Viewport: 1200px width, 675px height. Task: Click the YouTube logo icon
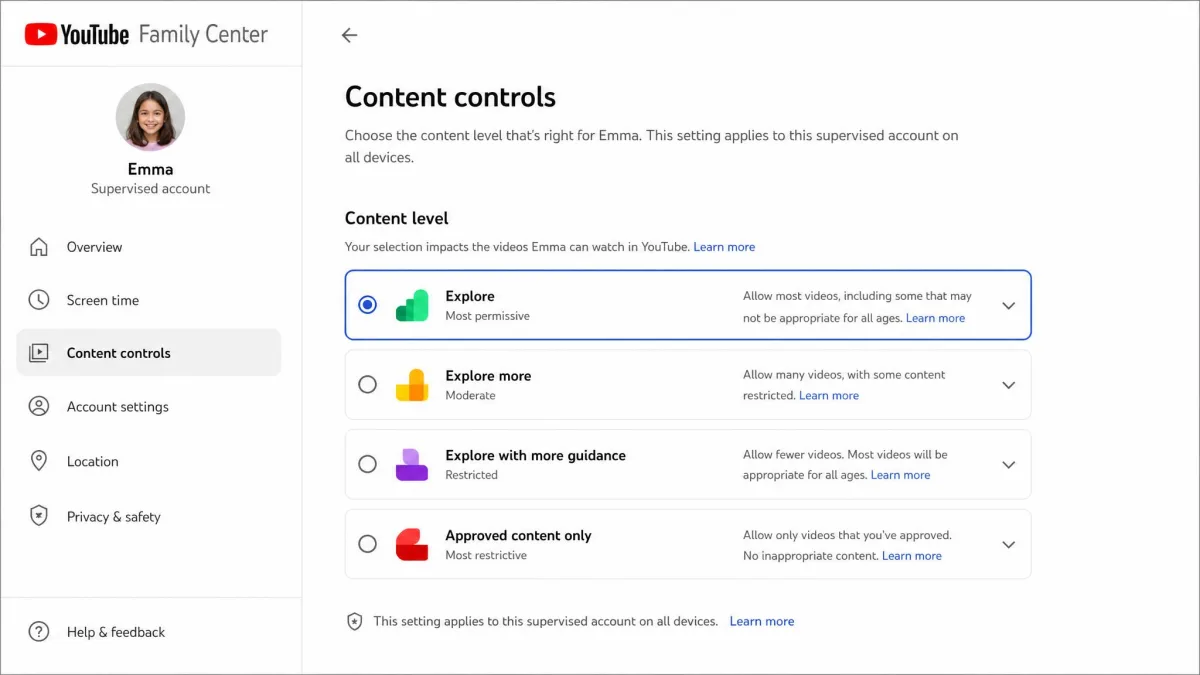(x=41, y=35)
